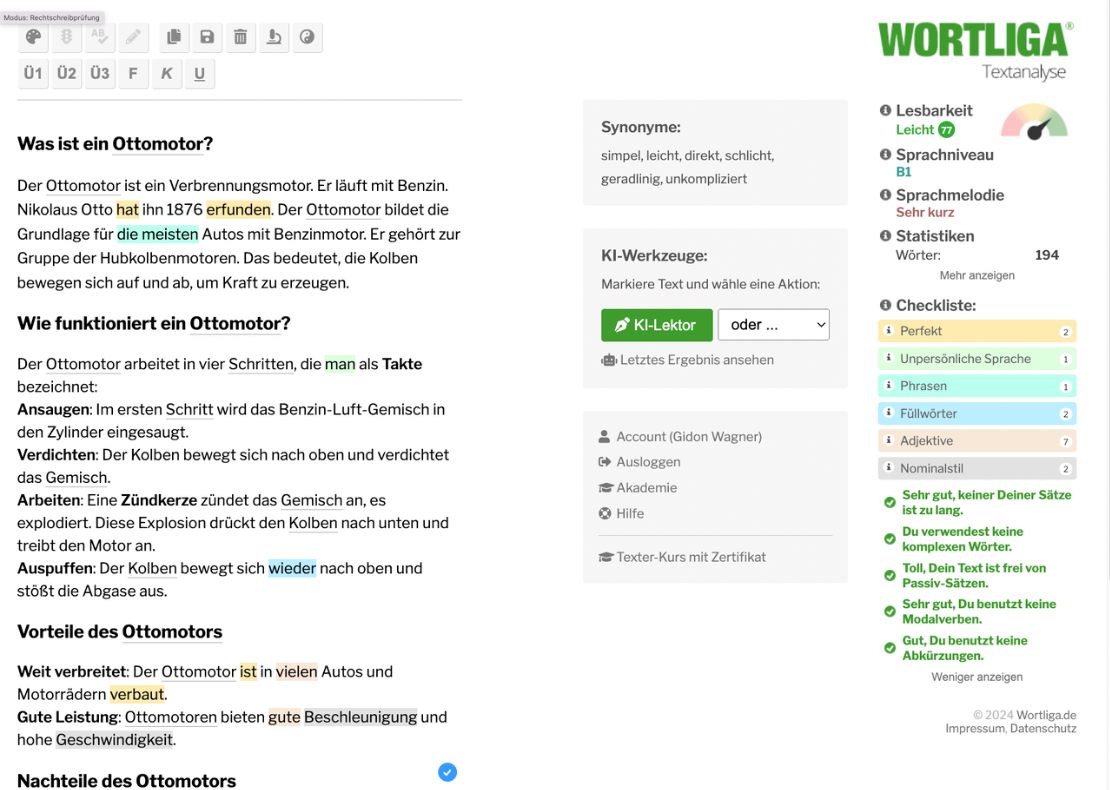Show more statistics via Mehr anzeigen
The height and width of the screenshot is (790, 1110).
click(976, 275)
